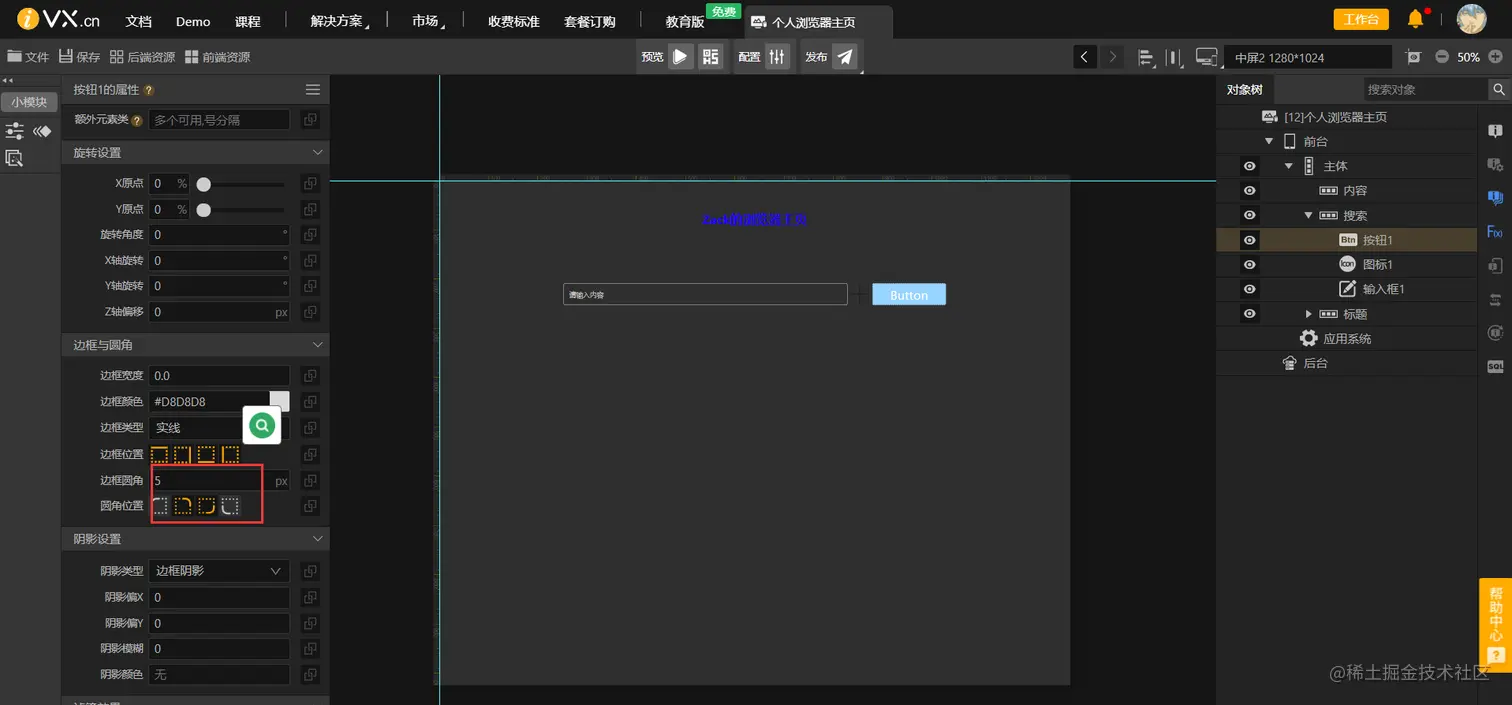This screenshot has height=705, width=1512.
Task: Open the distribute spacing tool
Action: (x=1175, y=57)
